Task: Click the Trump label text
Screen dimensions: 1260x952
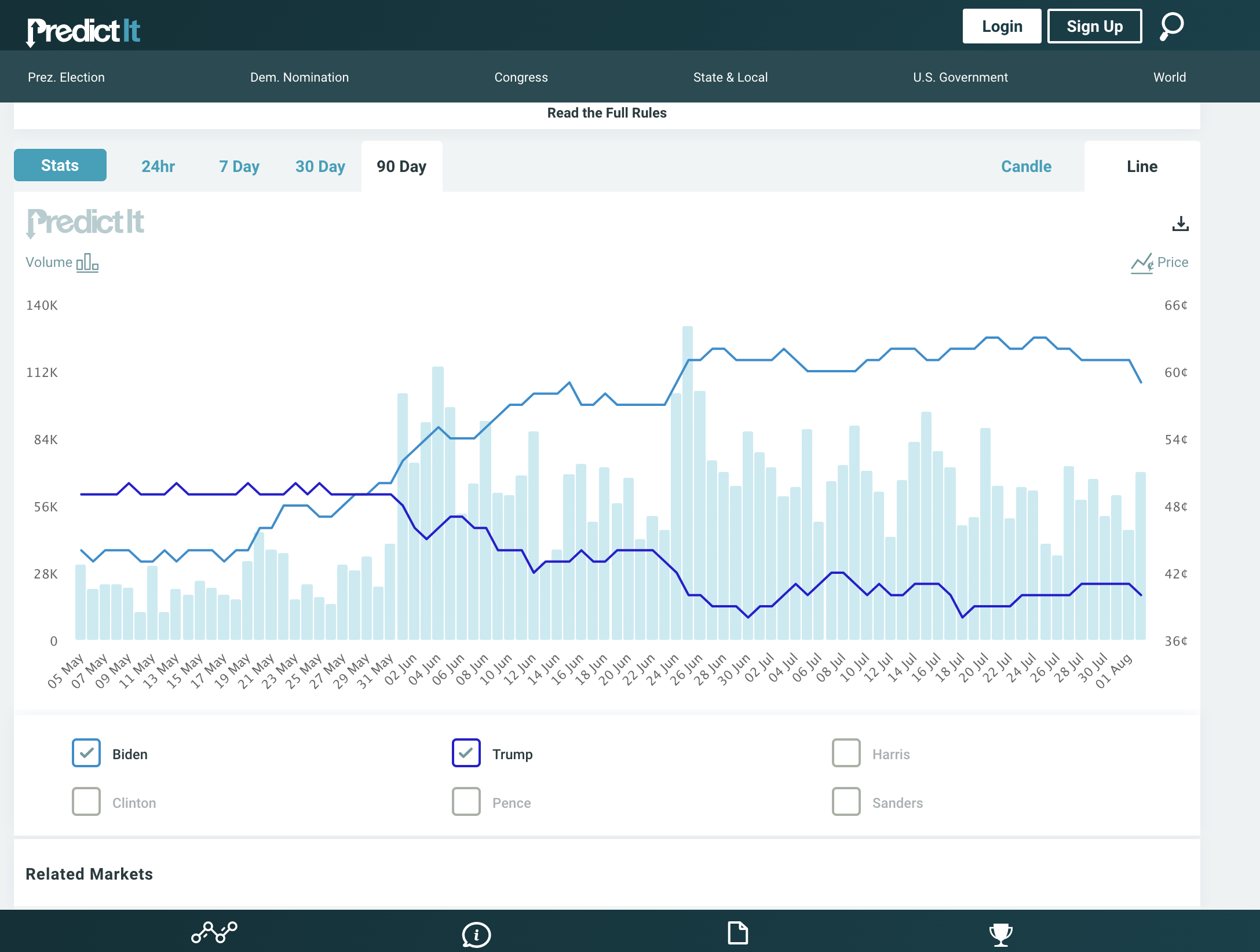Action: [512, 755]
